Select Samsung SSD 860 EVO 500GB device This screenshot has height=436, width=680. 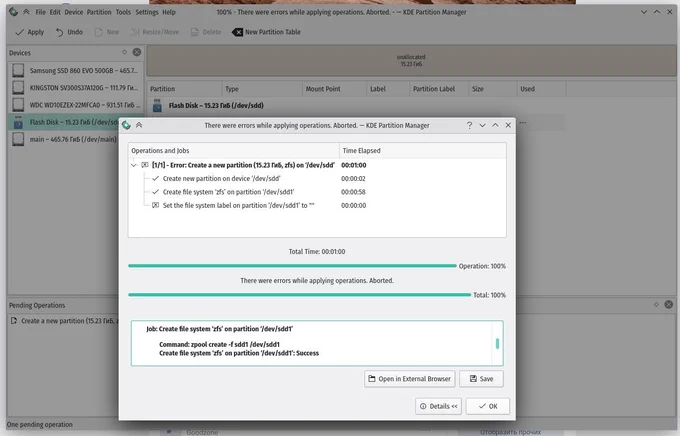point(75,70)
